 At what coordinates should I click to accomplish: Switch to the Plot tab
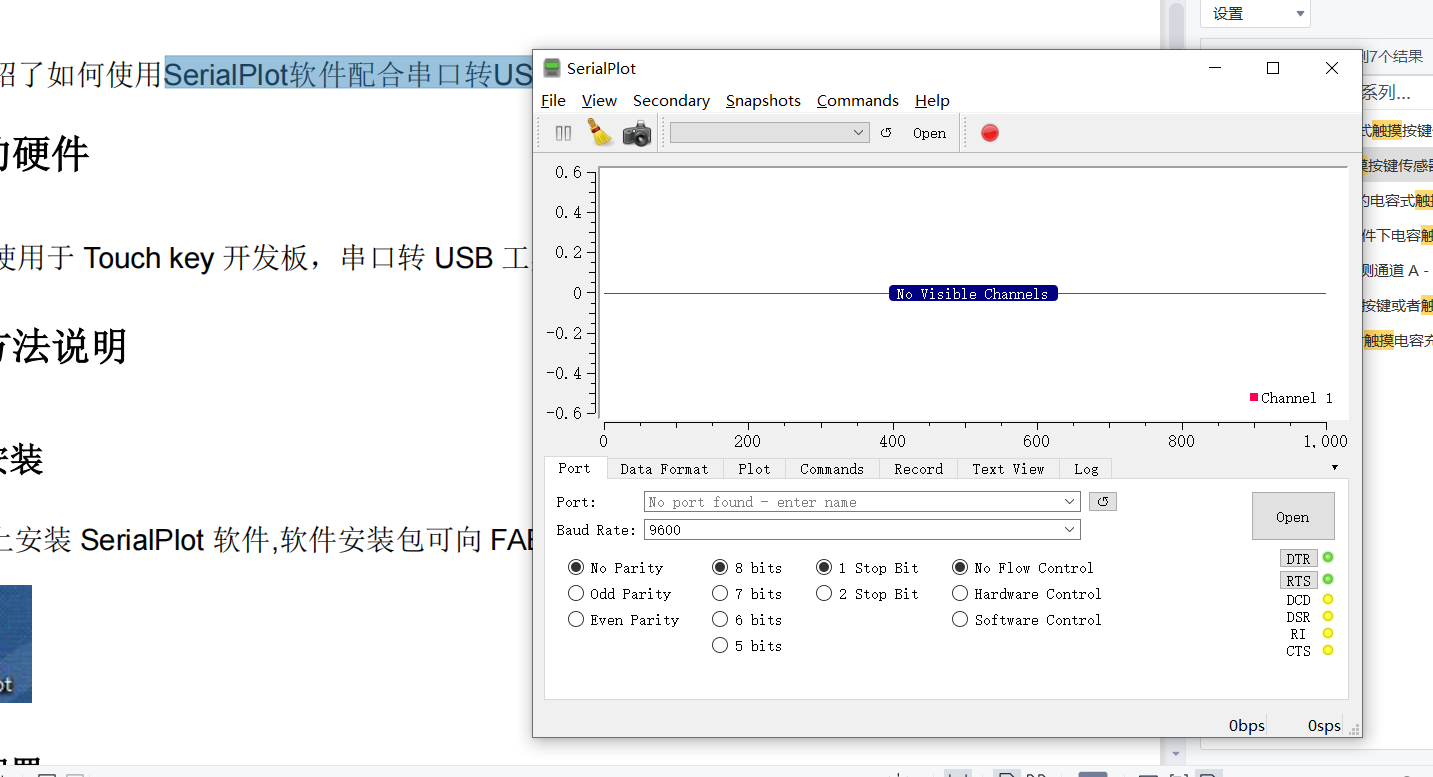(x=754, y=469)
